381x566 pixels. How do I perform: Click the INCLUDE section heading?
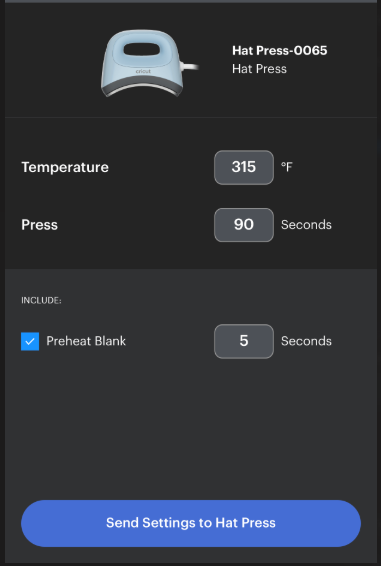click(x=41, y=300)
